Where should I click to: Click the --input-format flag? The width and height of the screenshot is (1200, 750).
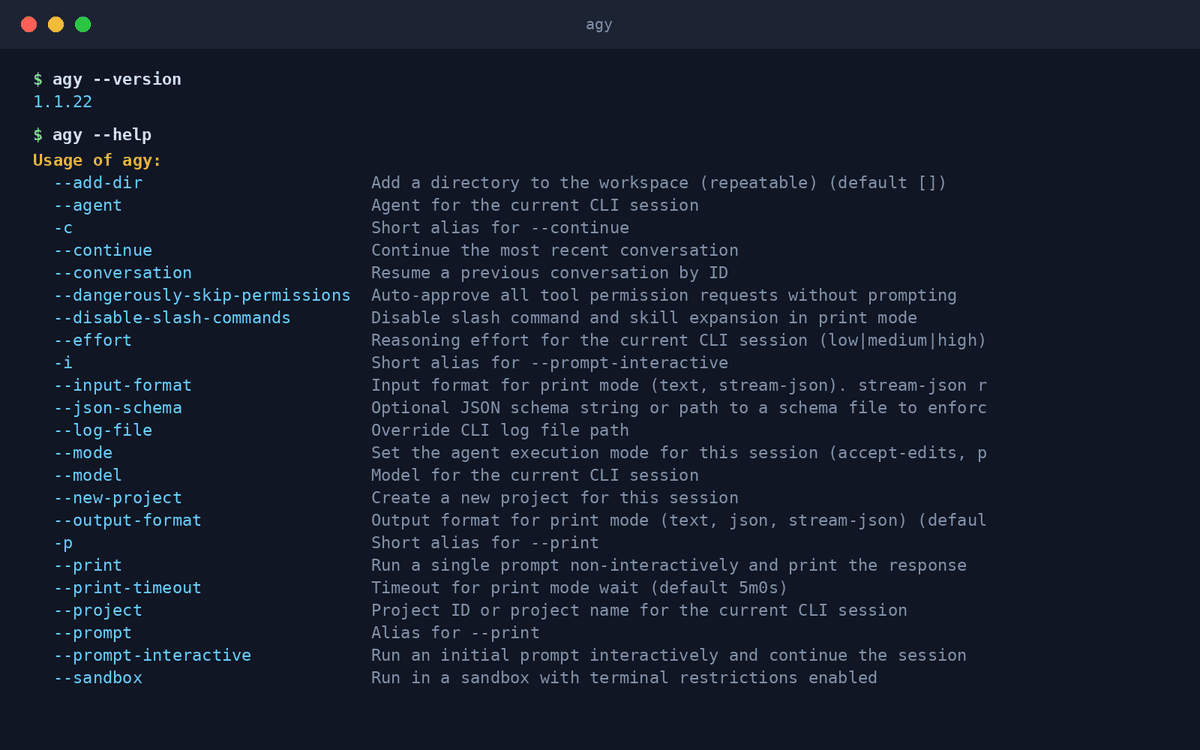click(123, 385)
